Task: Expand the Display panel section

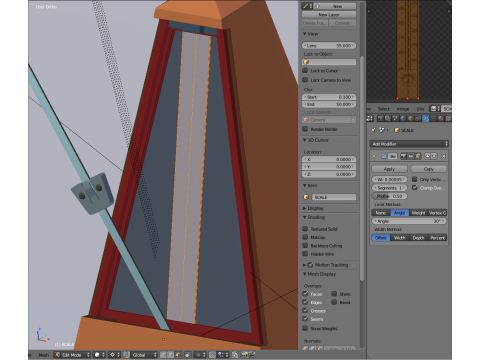Action: [305, 208]
